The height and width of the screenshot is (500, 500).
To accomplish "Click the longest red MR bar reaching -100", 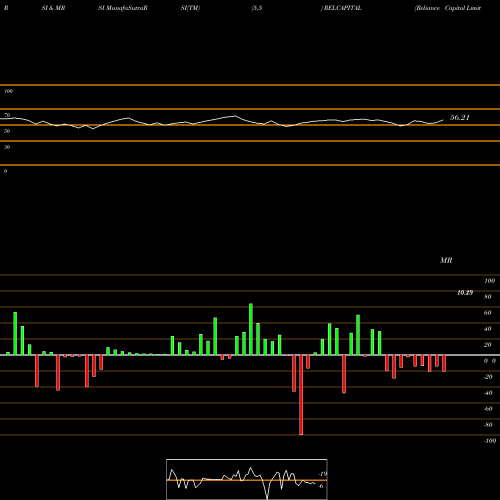I will [x=301, y=395].
